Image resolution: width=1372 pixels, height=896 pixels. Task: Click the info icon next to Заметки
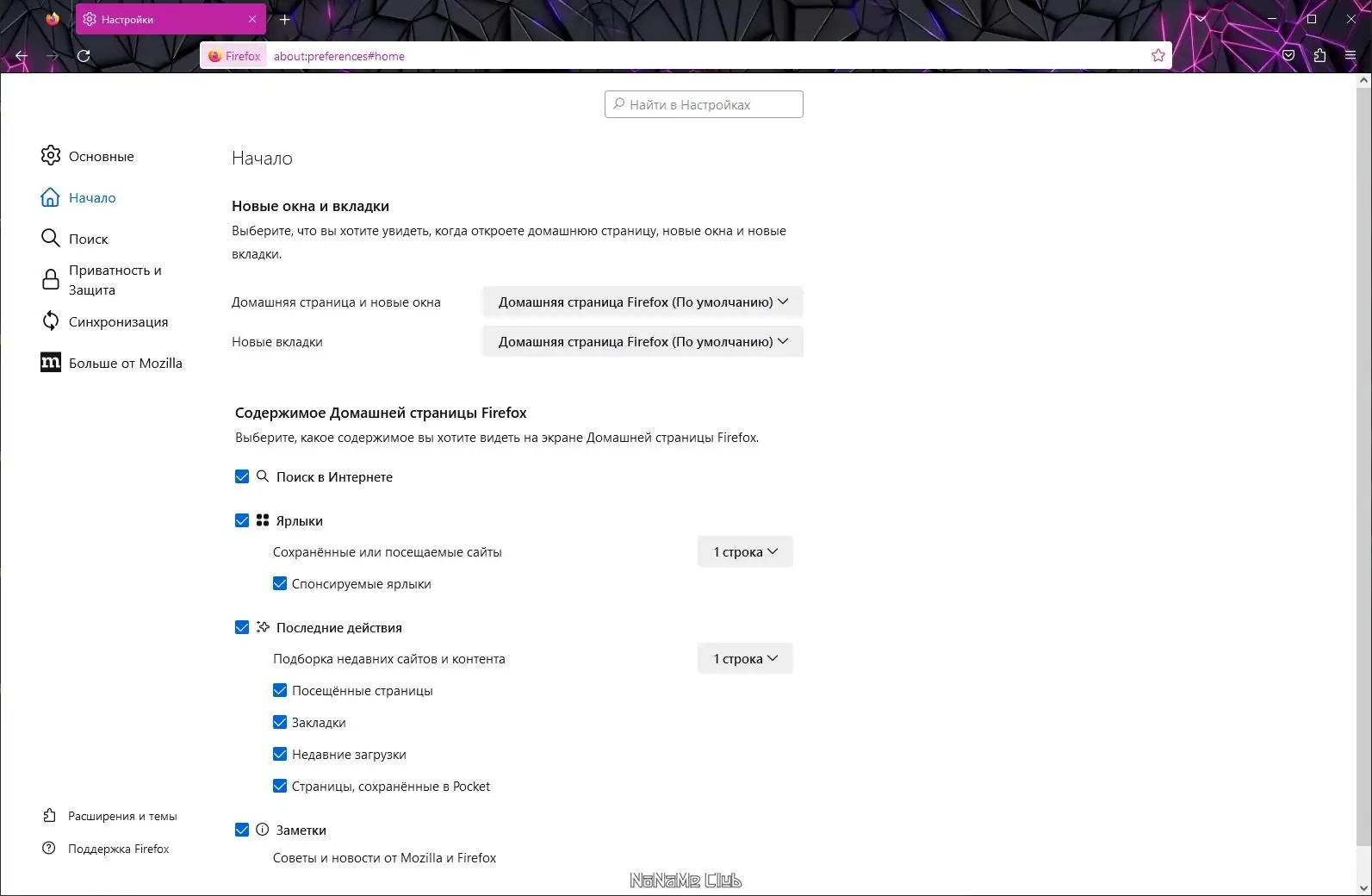coord(263,830)
